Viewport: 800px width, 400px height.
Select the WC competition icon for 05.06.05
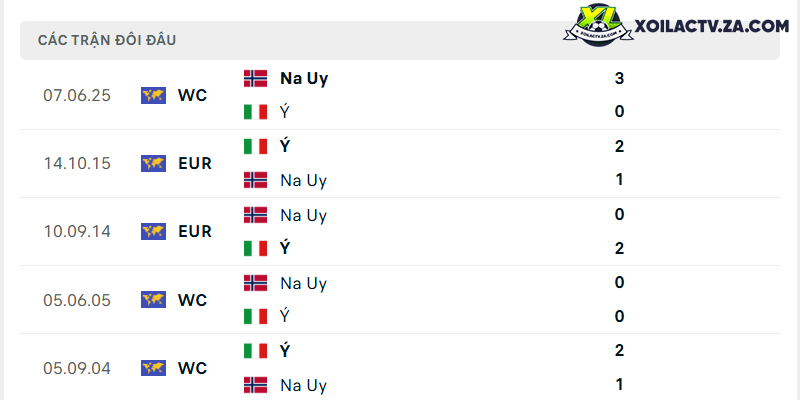point(153,299)
